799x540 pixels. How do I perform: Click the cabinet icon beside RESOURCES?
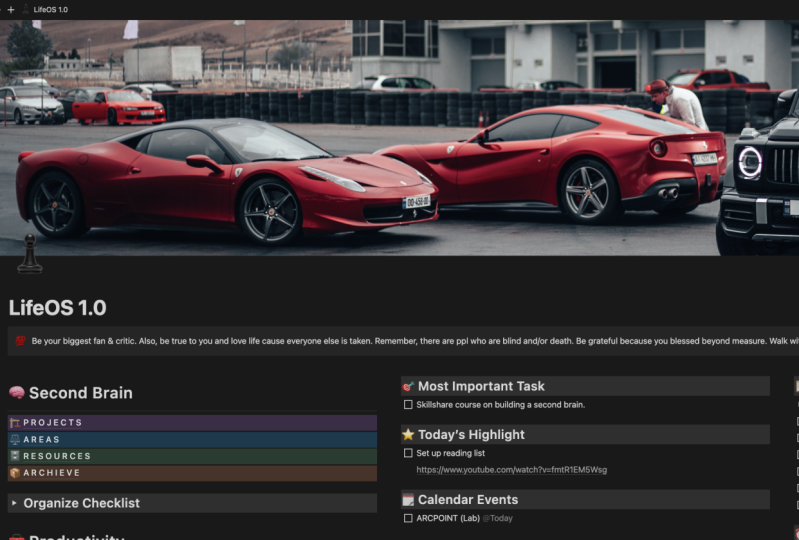click(x=15, y=456)
